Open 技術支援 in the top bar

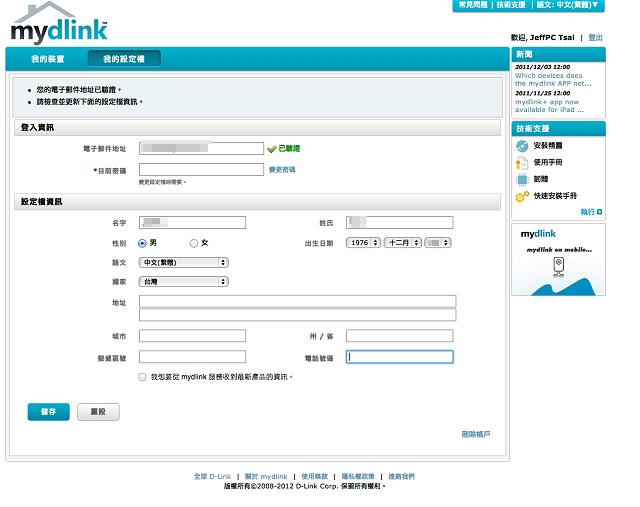click(x=511, y=5)
